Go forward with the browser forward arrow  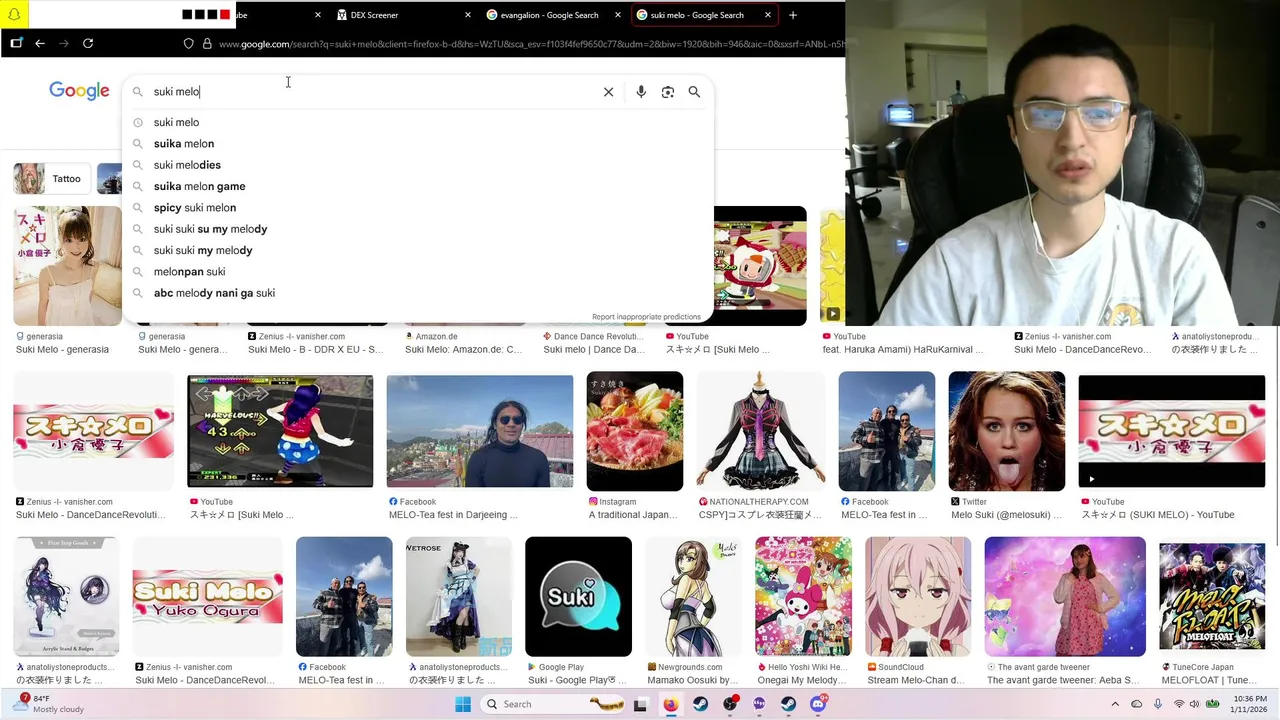64,43
